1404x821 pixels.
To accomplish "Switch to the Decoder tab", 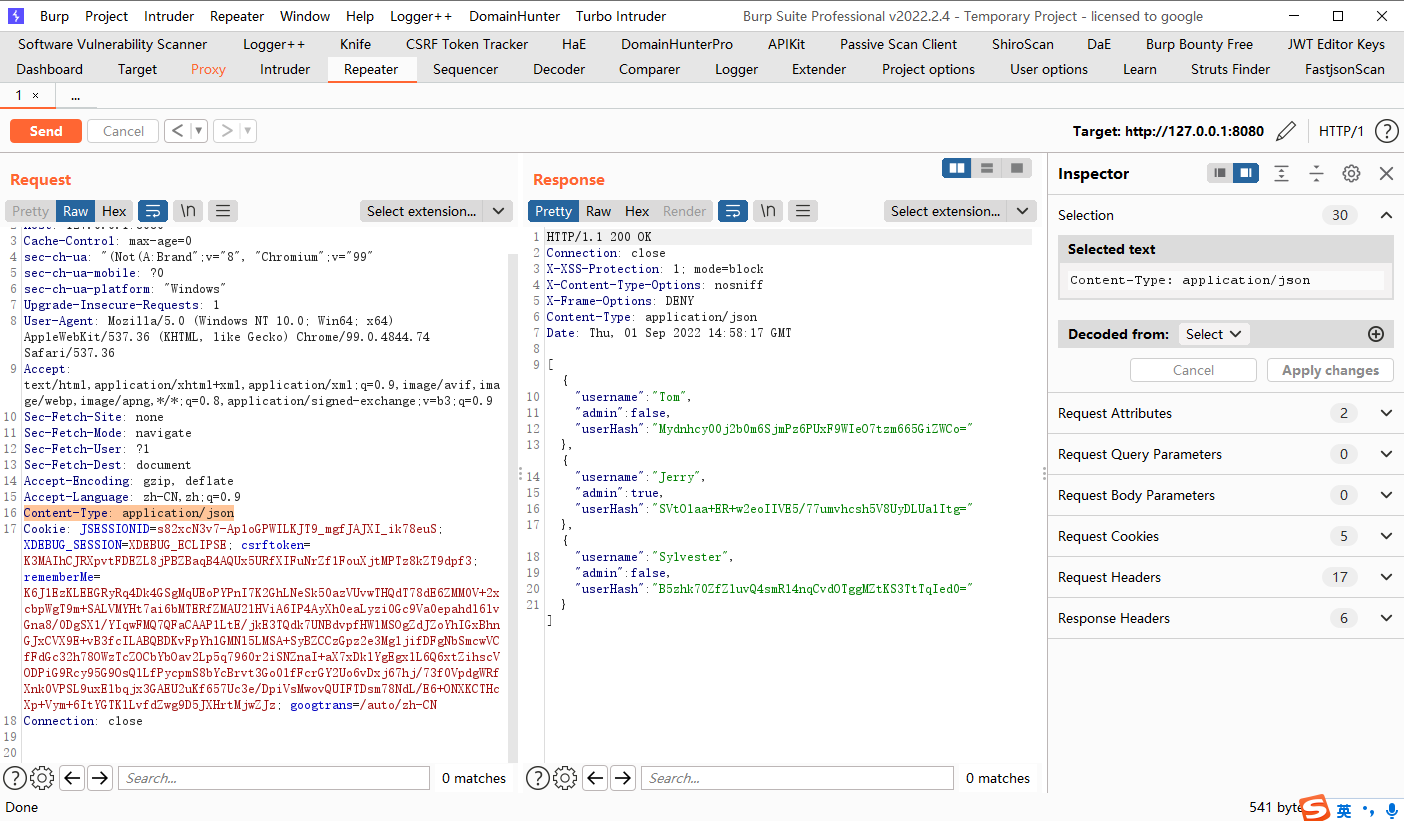I will [559, 69].
